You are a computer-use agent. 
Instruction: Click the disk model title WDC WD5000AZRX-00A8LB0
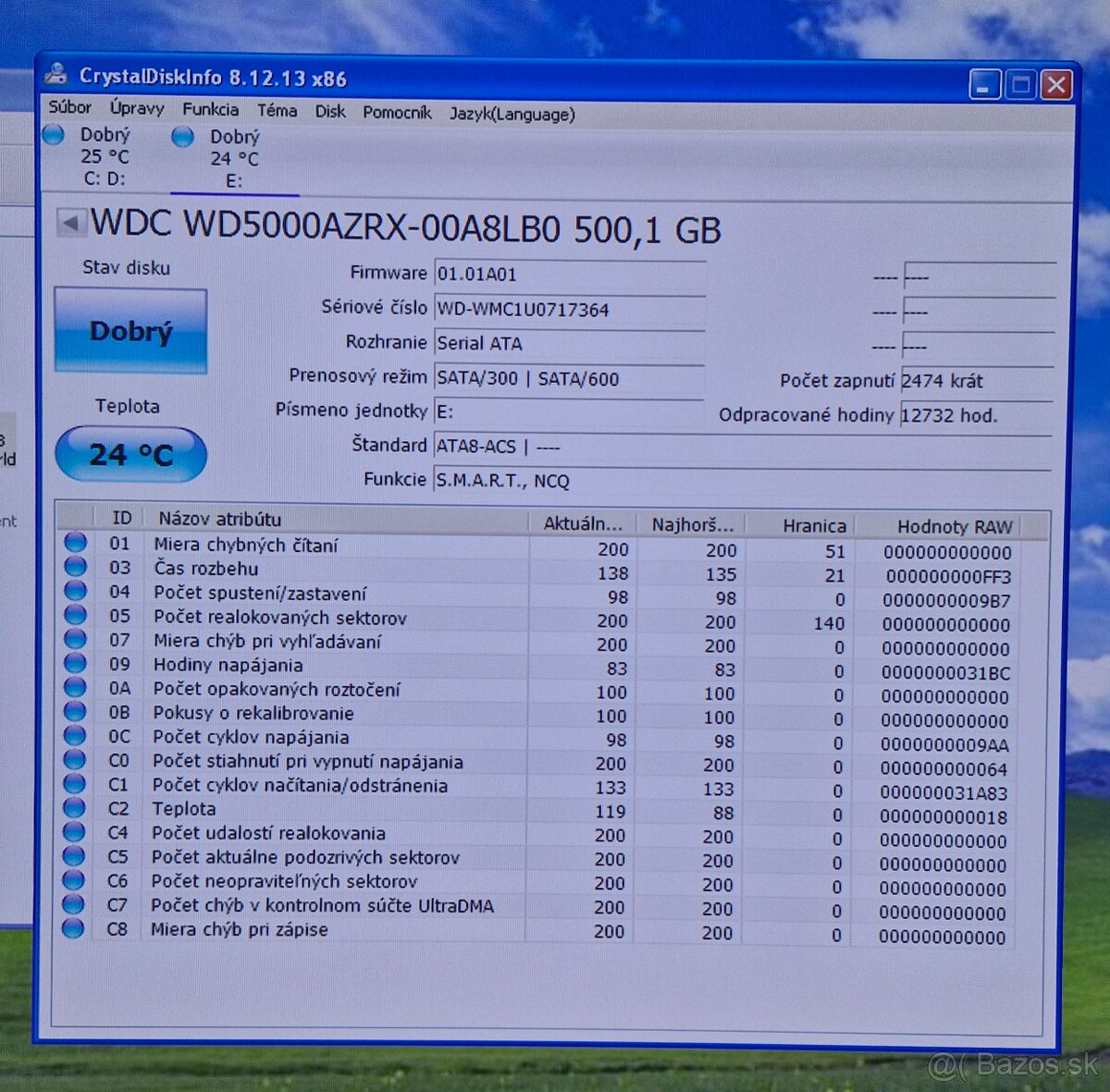pyautogui.click(x=326, y=226)
